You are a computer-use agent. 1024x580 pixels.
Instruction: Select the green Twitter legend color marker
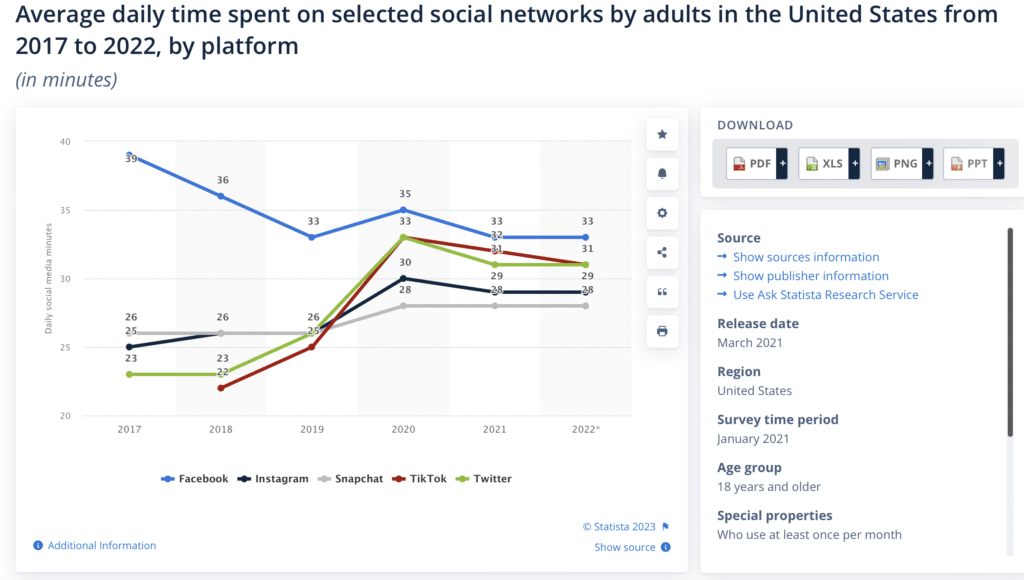click(463, 478)
